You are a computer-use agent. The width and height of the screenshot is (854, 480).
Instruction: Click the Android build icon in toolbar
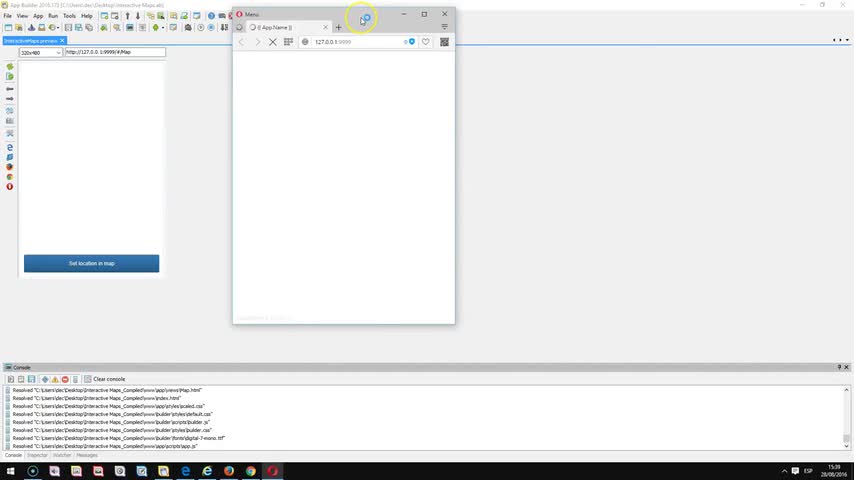coord(156,27)
